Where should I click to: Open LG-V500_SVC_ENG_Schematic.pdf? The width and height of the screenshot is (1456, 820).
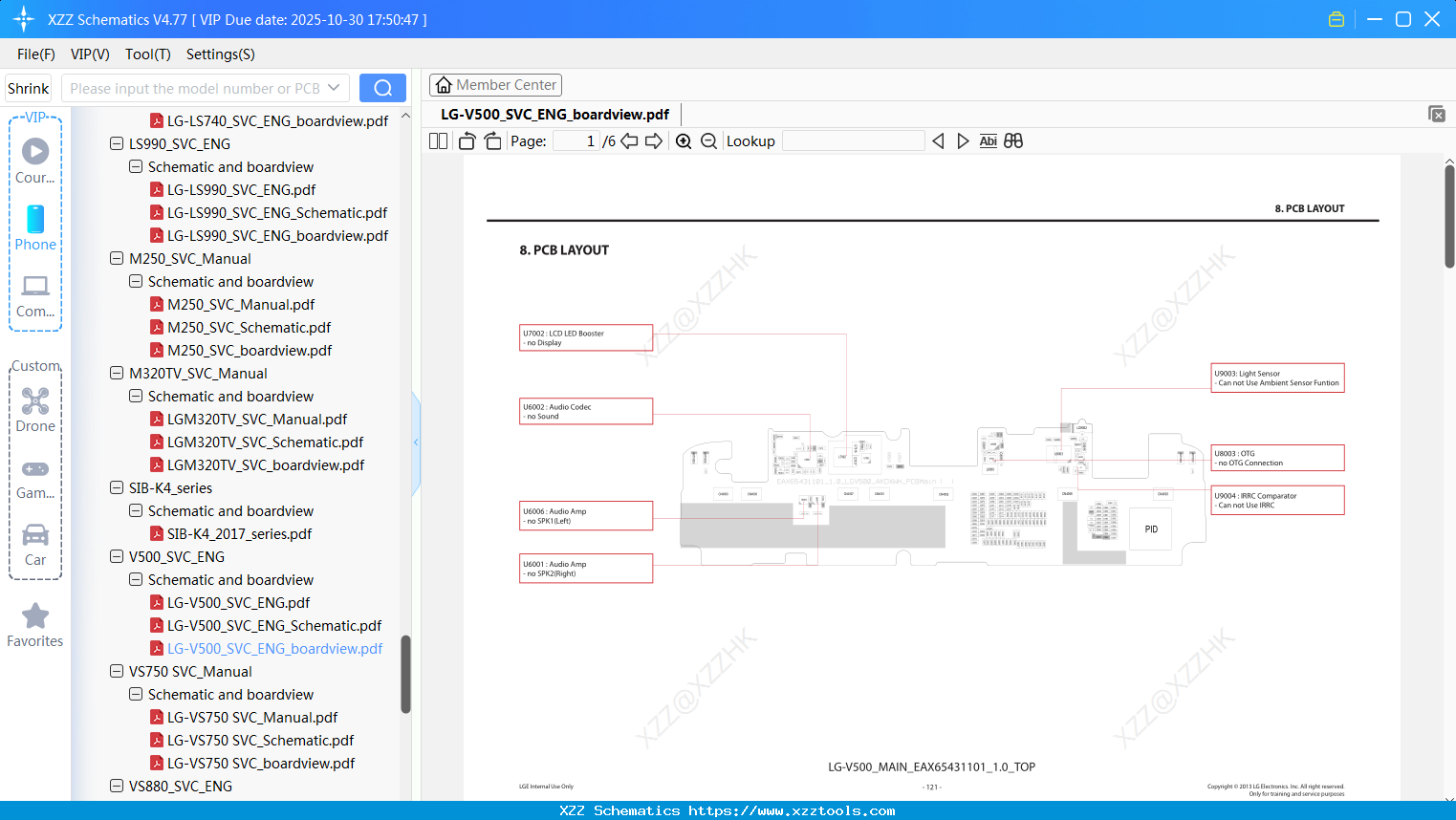click(x=267, y=626)
